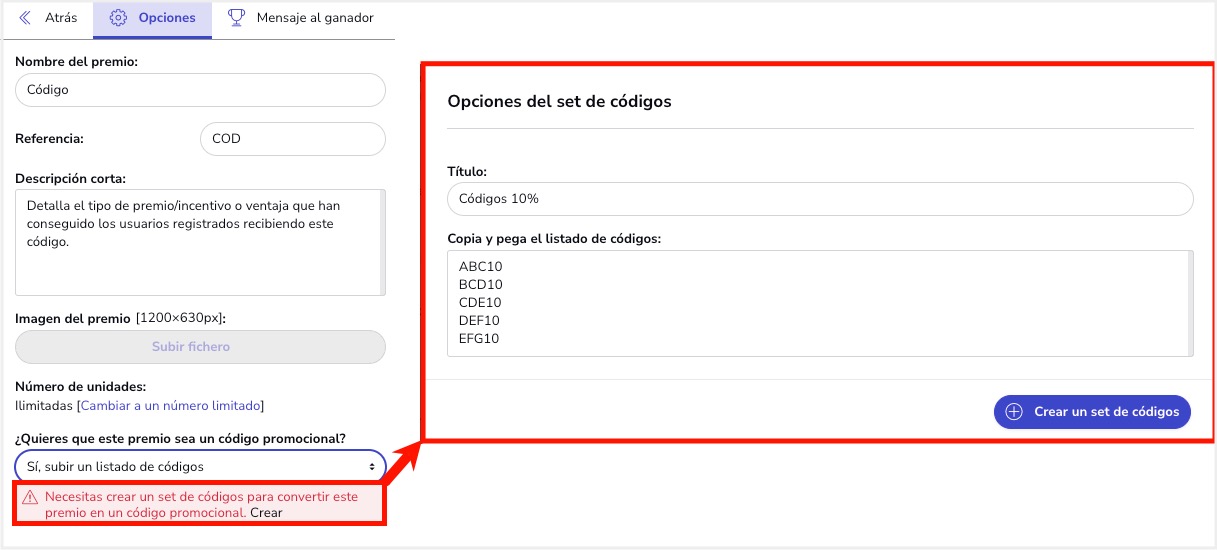Click the gear icon on Opciones tab
The image size is (1217, 550).
(x=118, y=18)
